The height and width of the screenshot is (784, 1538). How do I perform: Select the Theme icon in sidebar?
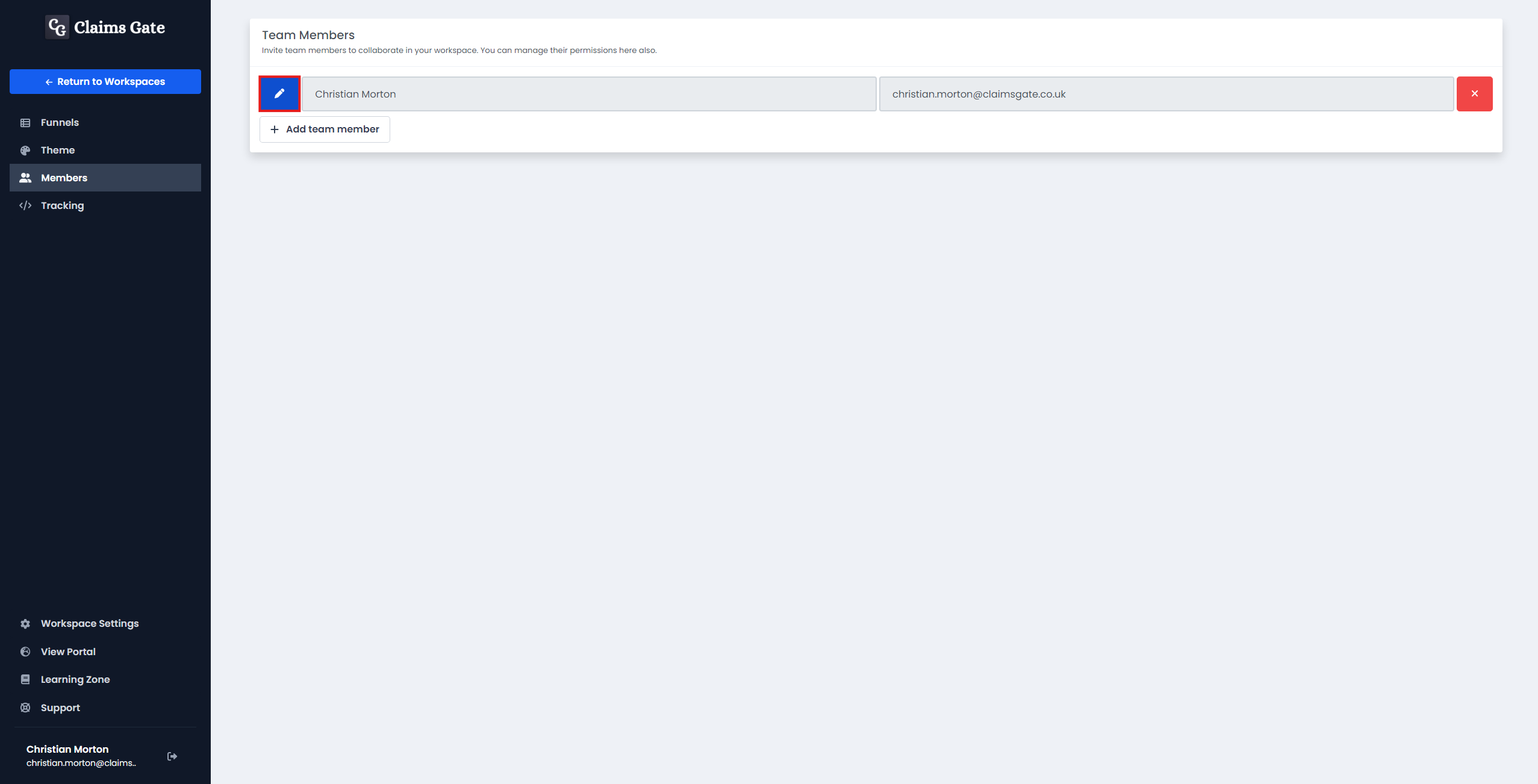click(x=25, y=150)
